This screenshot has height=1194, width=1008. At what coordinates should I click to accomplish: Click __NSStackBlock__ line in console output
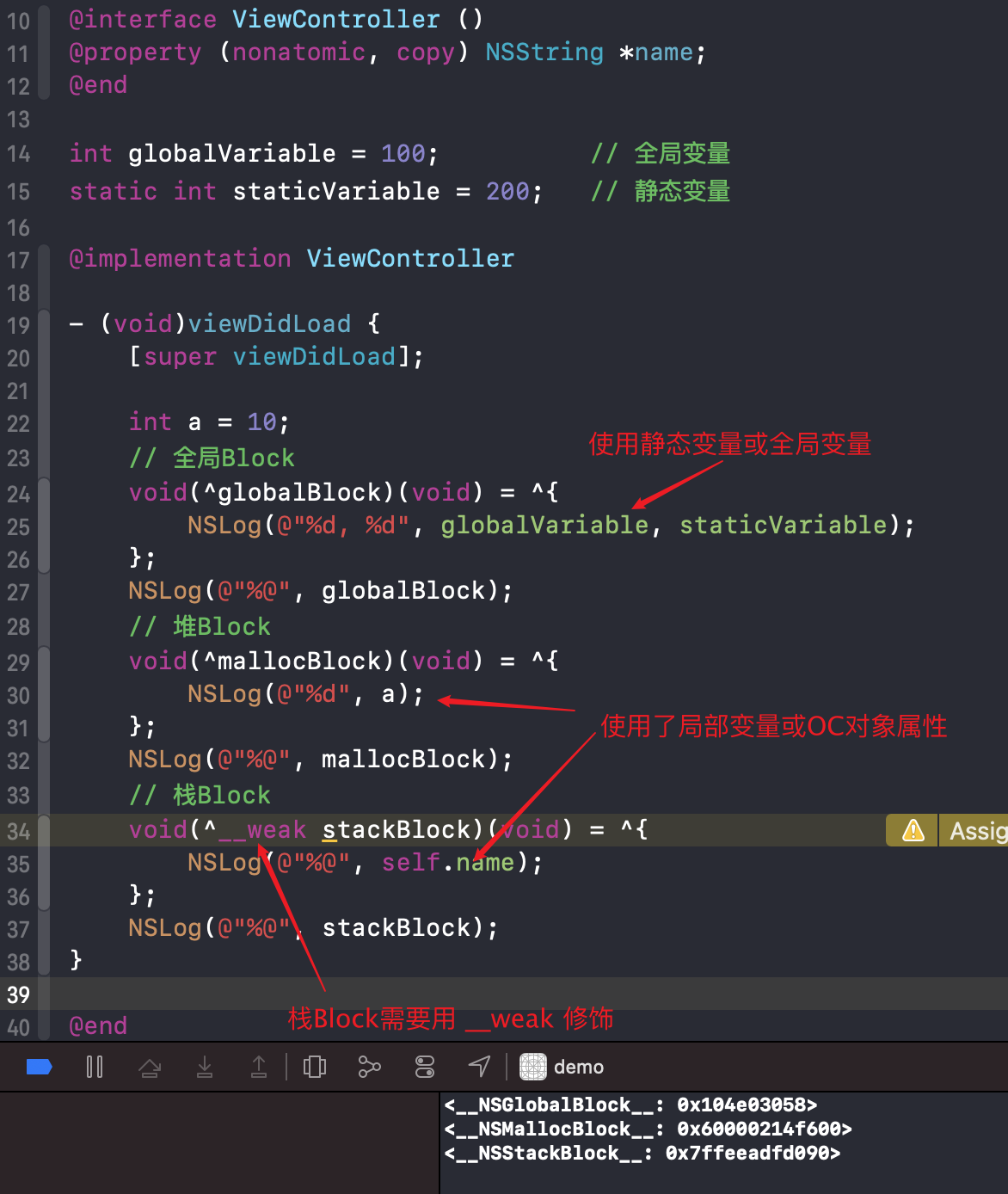coord(642,1153)
